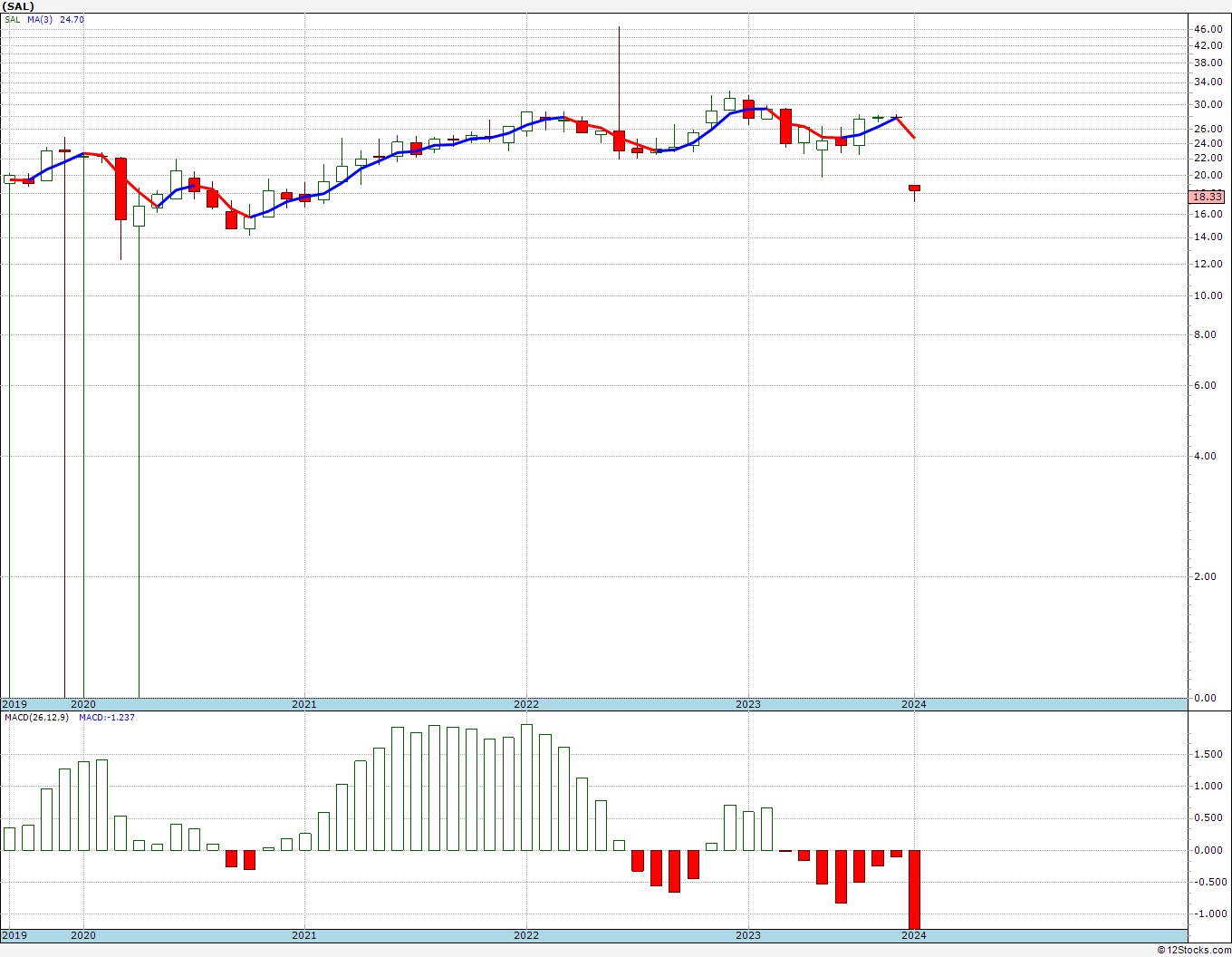Select the MA value 24.70
This screenshot has width=1232, height=957.
click(72, 19)
